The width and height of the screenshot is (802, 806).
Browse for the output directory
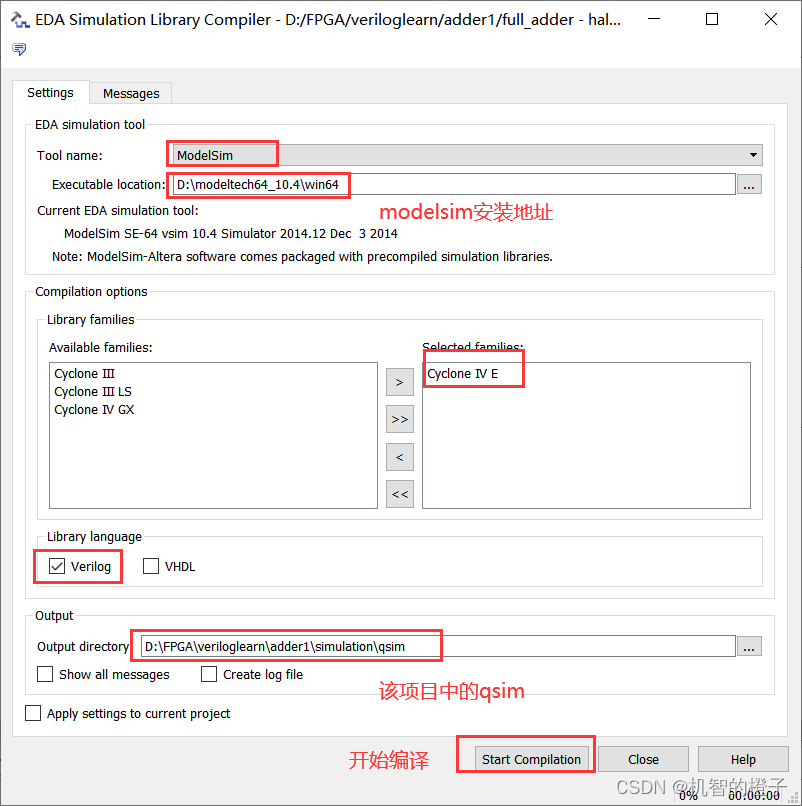[x=749, y=647]
